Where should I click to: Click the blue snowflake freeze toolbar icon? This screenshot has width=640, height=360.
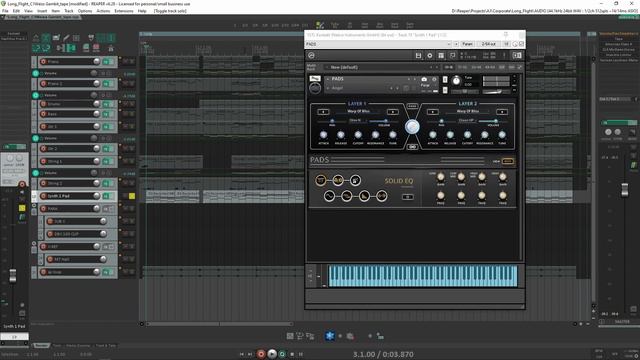point(329,336)
